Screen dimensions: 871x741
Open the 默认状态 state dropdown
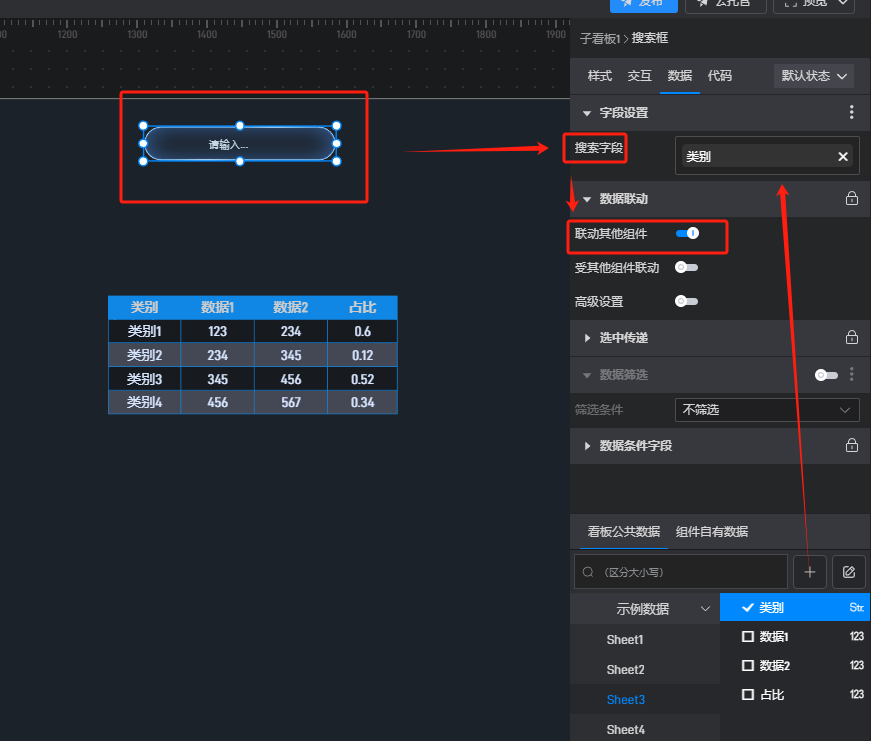click(x=814, y=76)
